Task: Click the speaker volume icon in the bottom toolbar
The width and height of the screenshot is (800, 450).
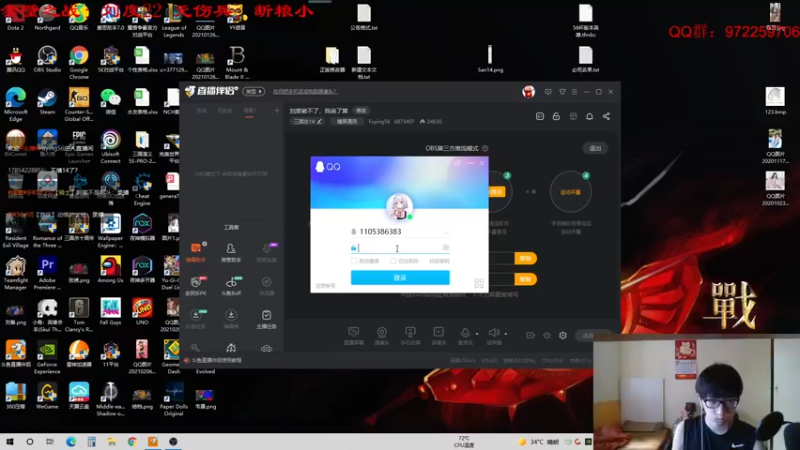Action: (x=493, y=333)
